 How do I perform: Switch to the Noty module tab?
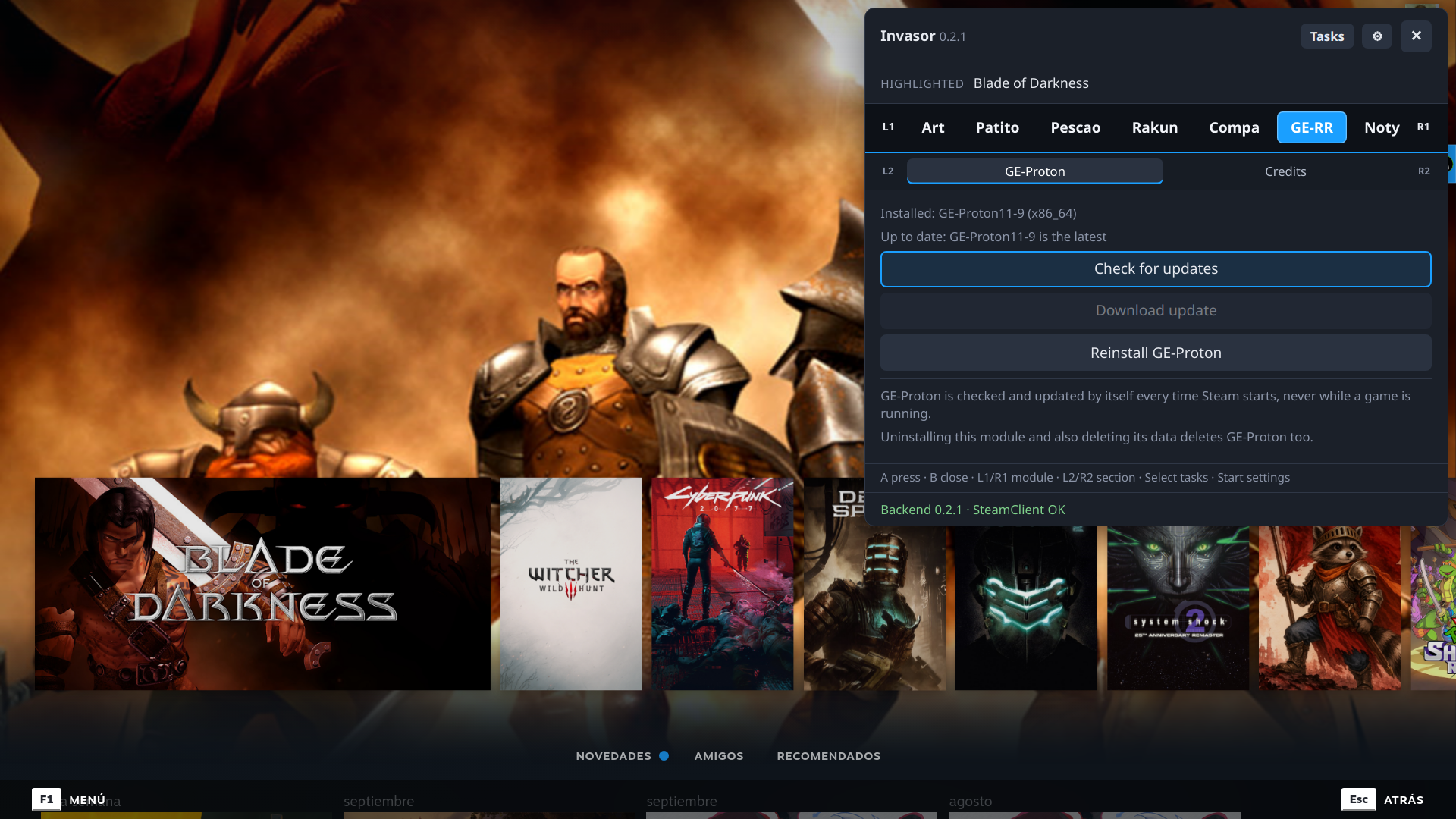tap(1382, 127)
